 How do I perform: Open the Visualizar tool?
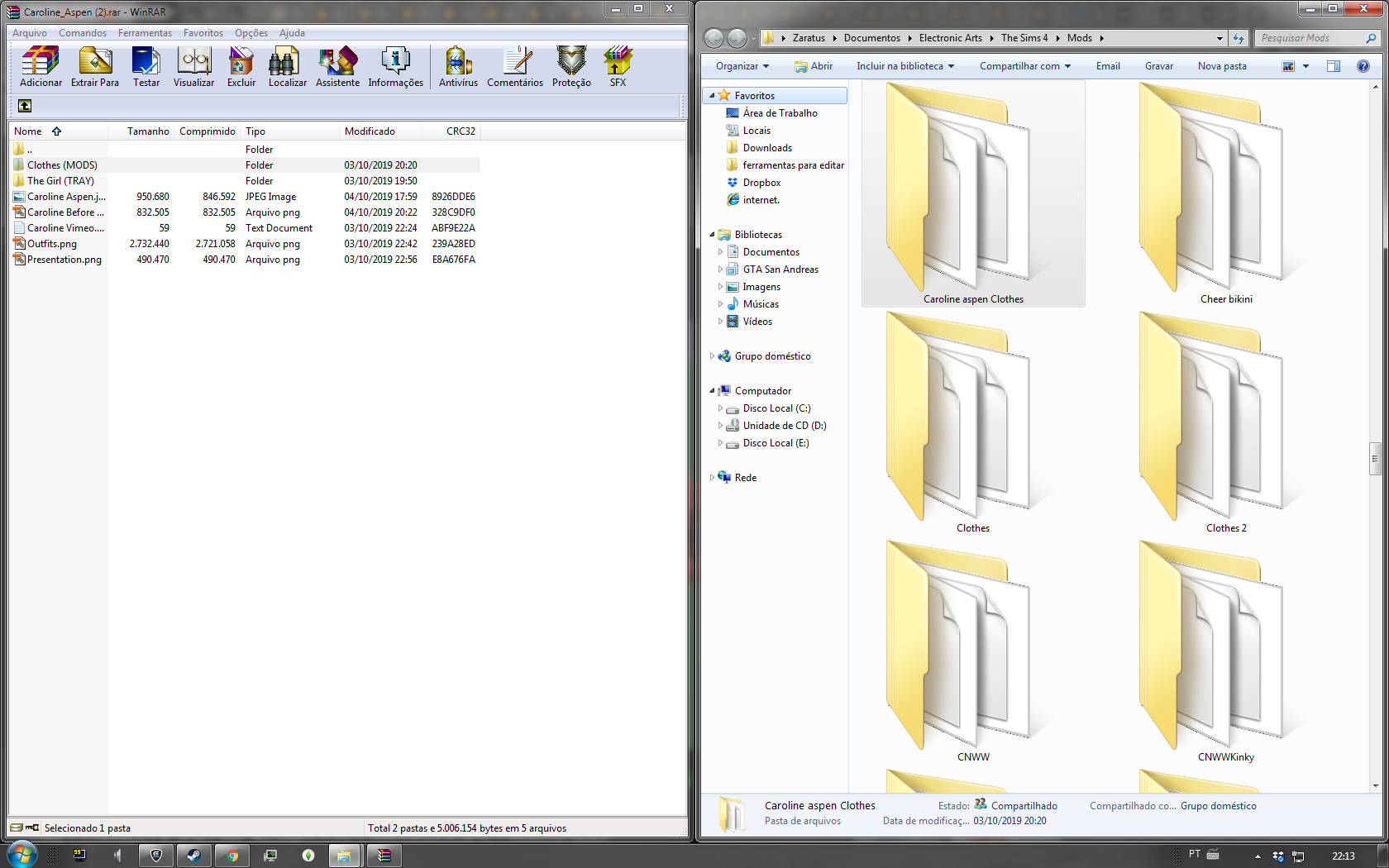pos(193,67)
